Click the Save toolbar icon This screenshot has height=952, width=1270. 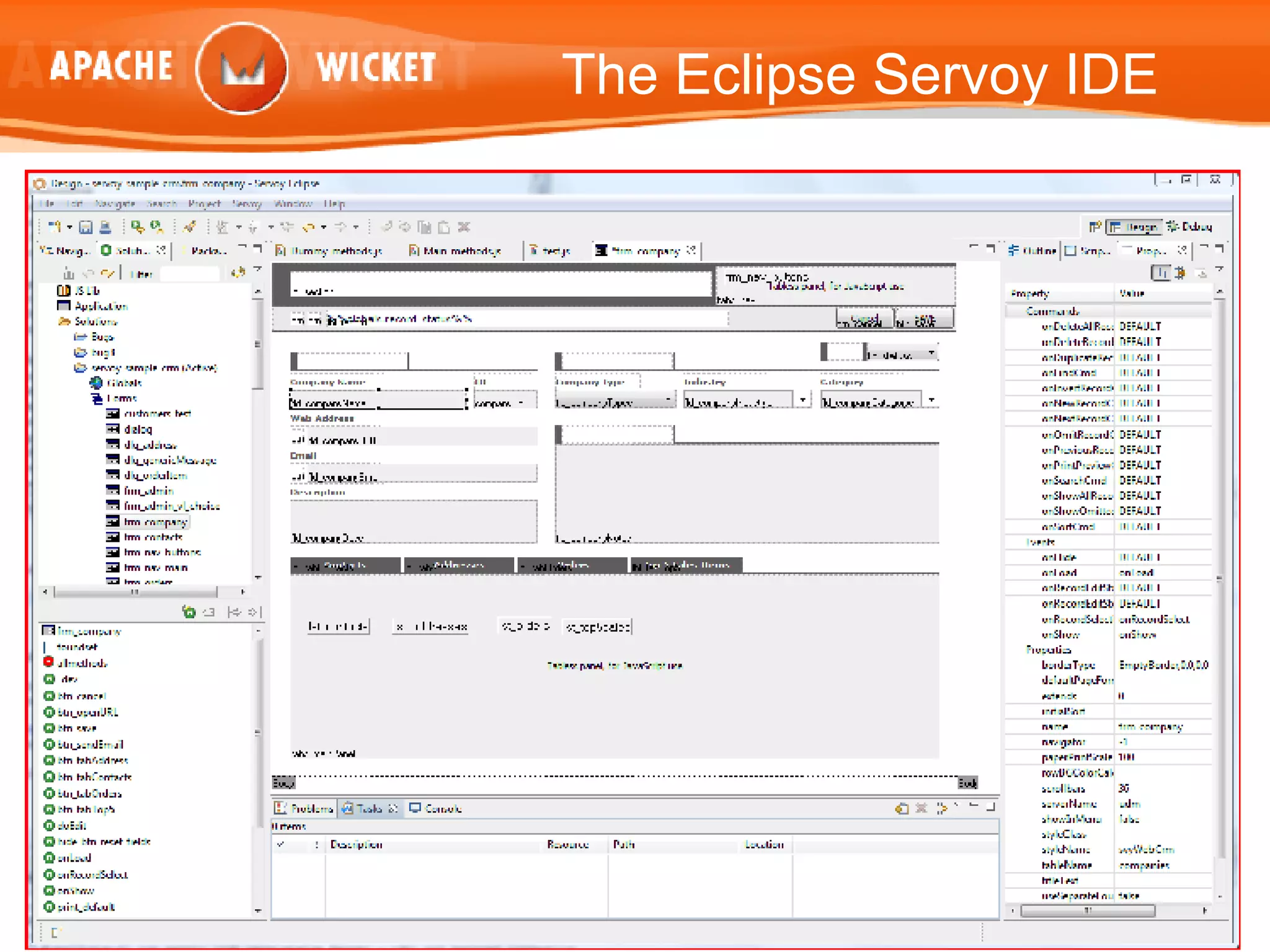click(86, 227)
